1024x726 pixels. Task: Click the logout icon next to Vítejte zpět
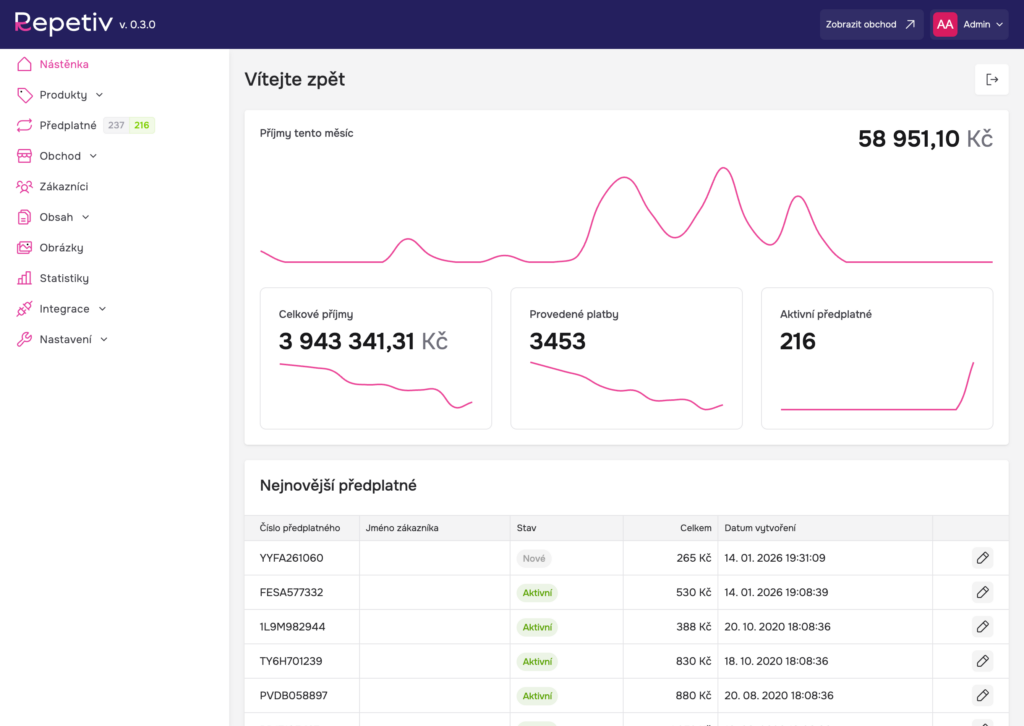pyautogui.click(x=991, y=80)
